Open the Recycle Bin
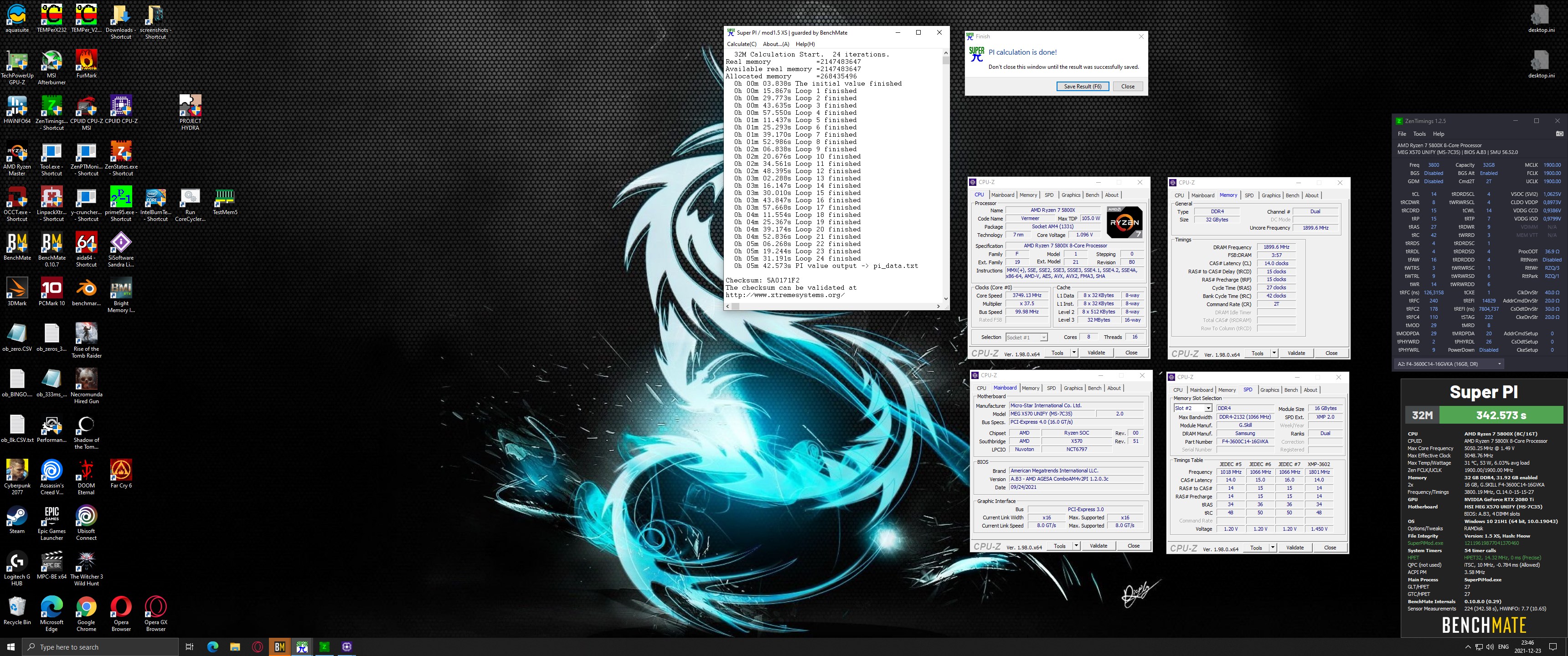The image size is (1568, 656). [17, 610]
